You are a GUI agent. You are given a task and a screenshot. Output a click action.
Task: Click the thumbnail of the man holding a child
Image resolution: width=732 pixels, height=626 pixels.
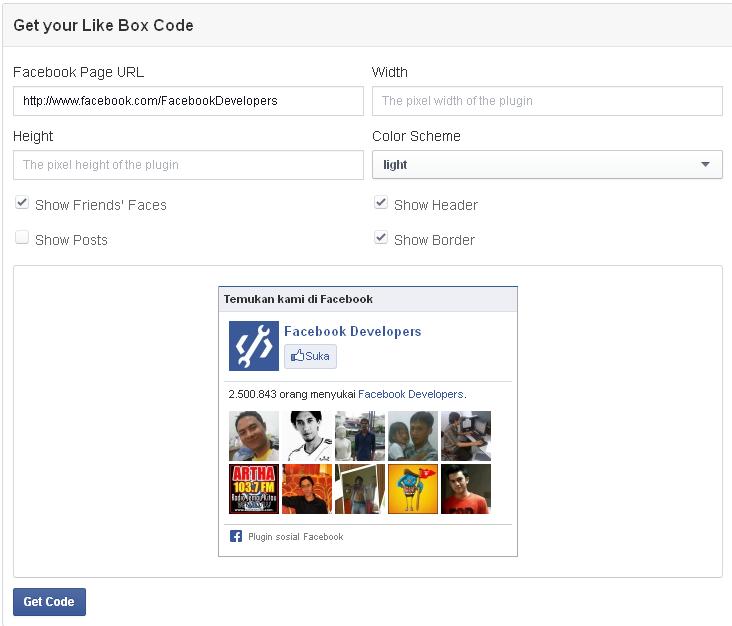click(413, 436)
